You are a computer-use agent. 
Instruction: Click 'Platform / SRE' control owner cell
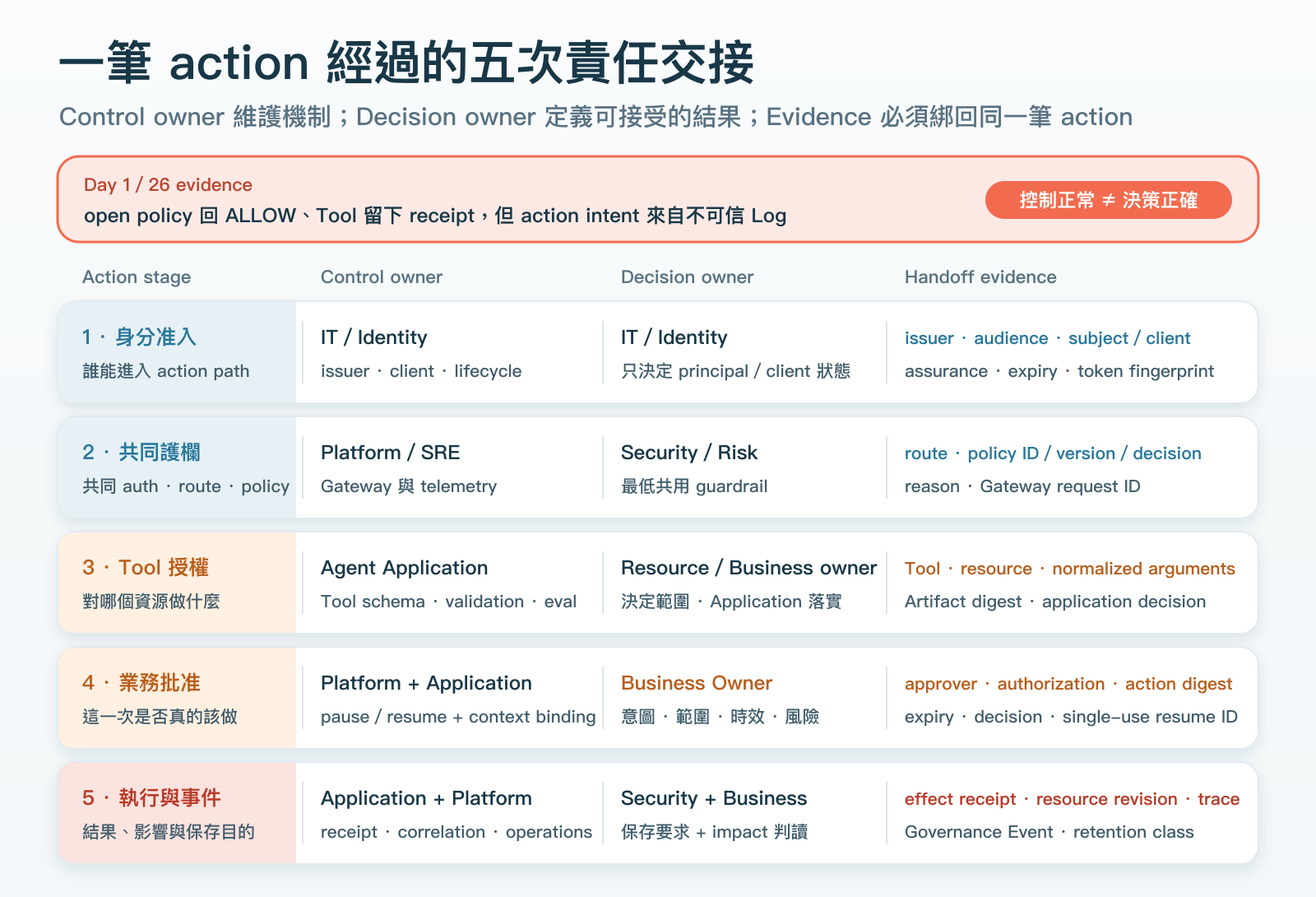point(391,453)
